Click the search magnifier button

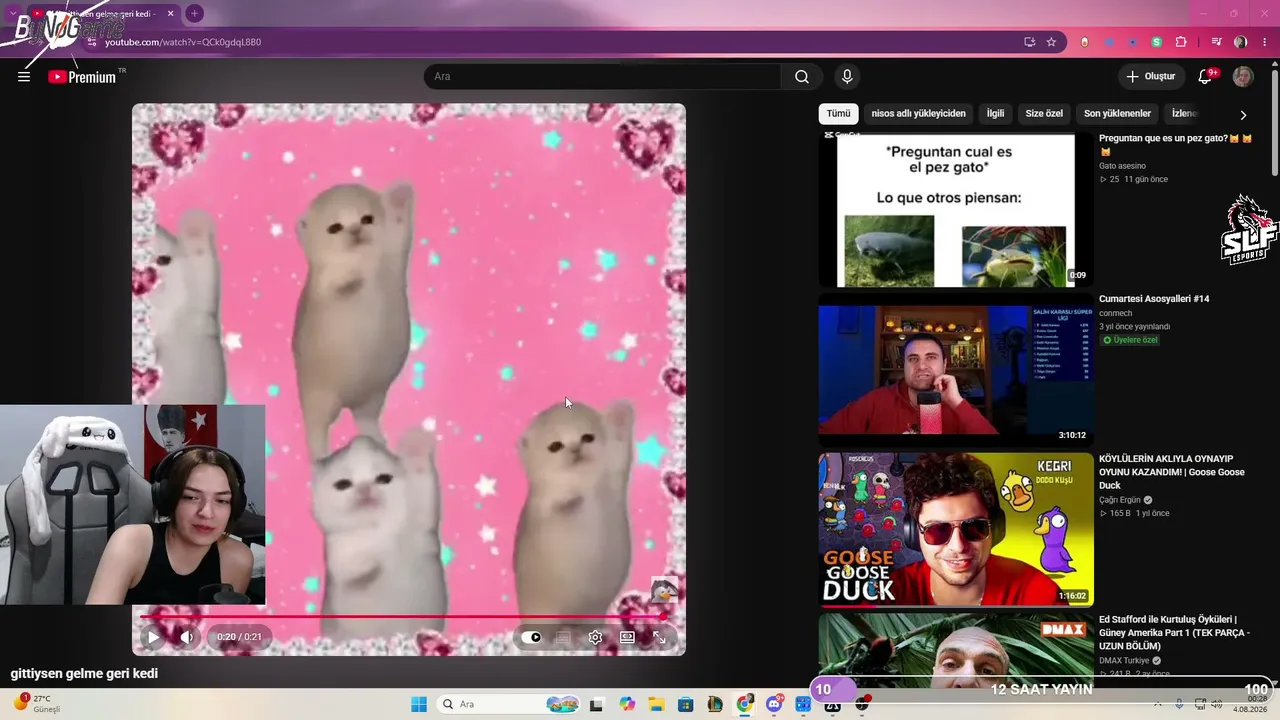click(802, 77)
